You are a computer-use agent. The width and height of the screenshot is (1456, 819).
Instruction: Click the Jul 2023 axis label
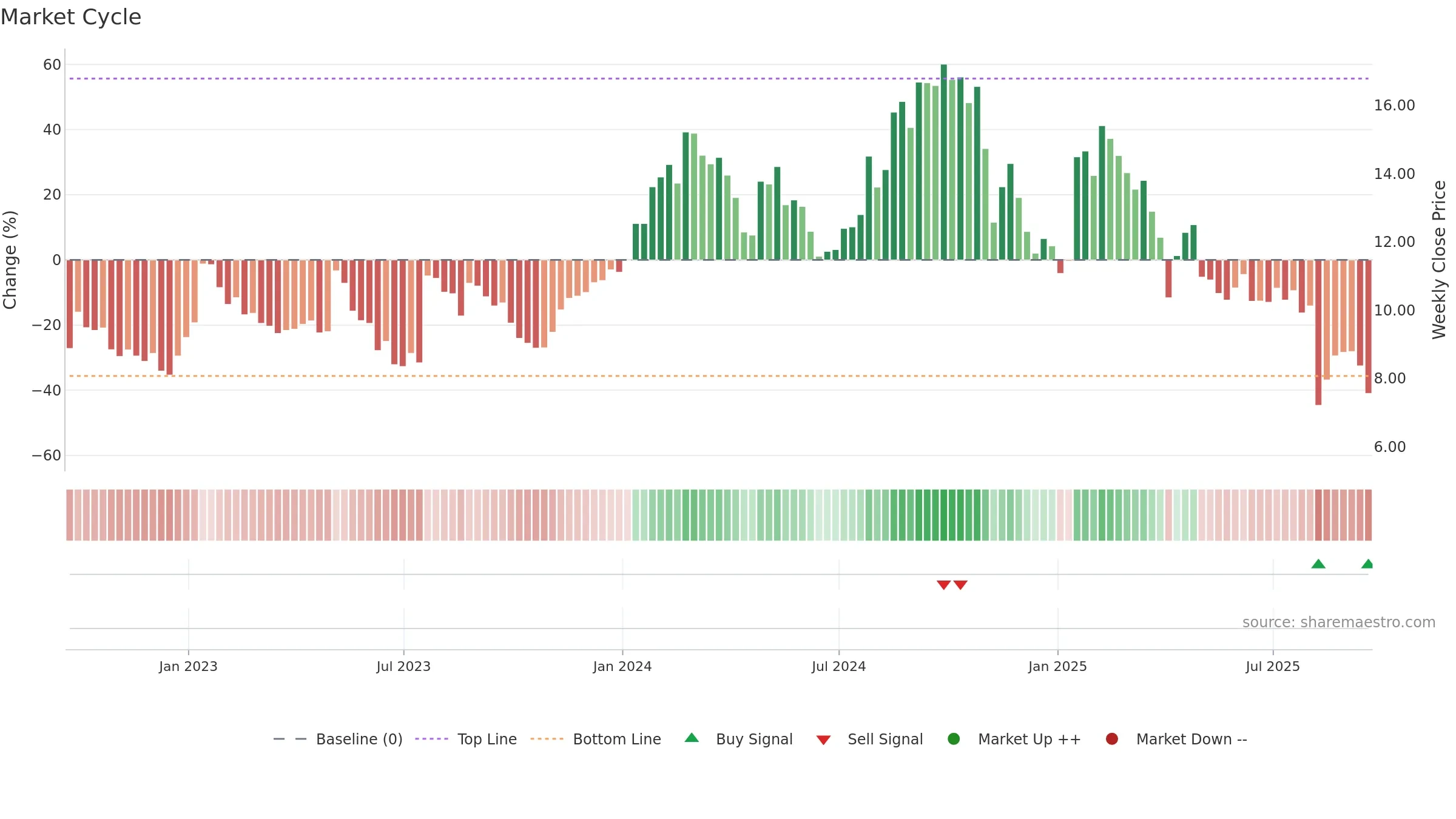[x=403, y=666]
